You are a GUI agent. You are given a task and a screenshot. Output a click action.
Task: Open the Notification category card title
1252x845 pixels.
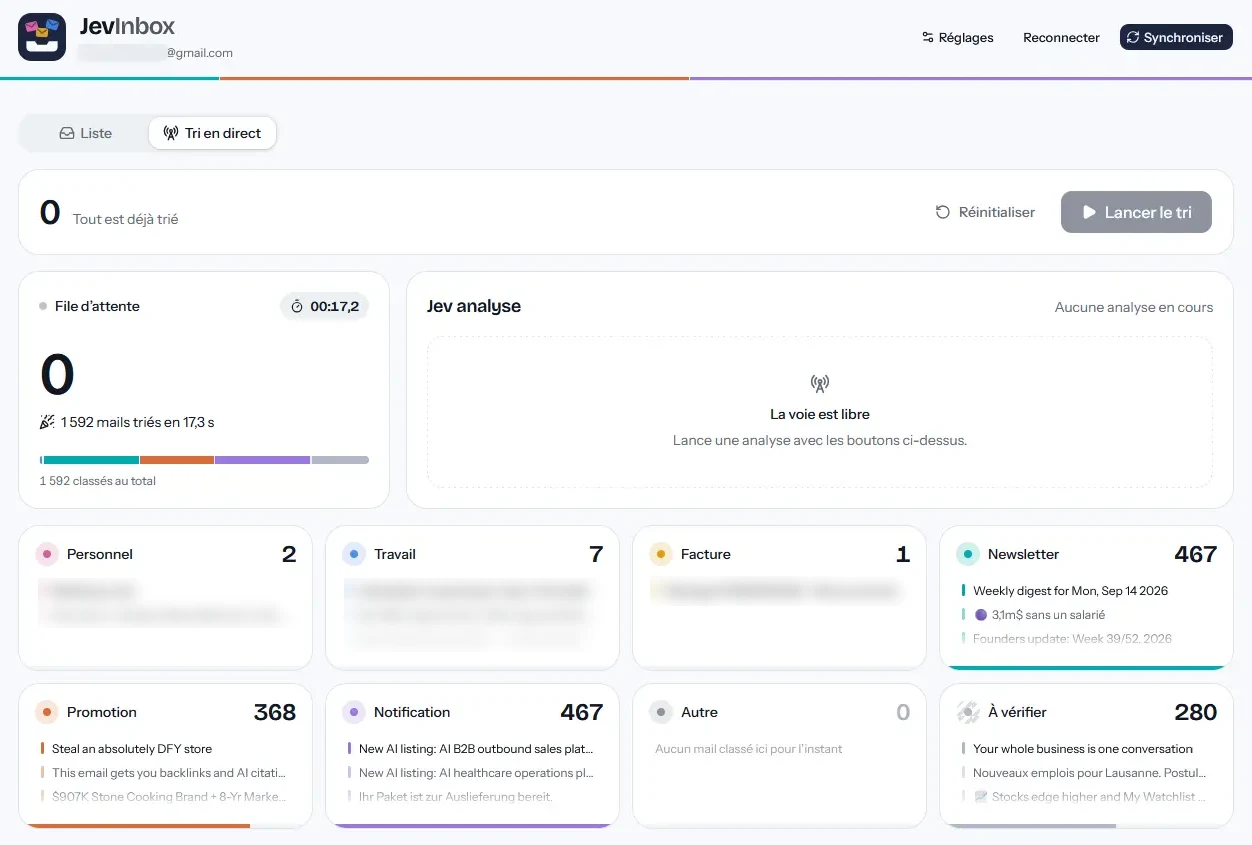coord(412,712)
